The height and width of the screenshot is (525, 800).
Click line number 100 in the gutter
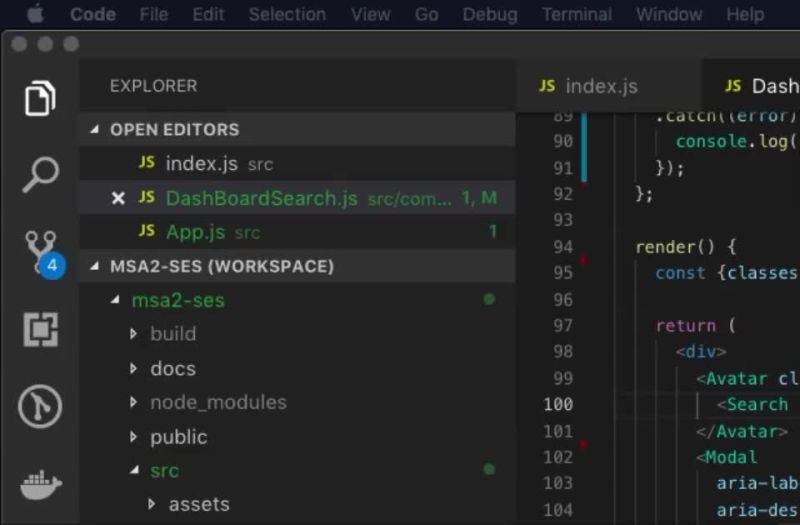[558, 404]
